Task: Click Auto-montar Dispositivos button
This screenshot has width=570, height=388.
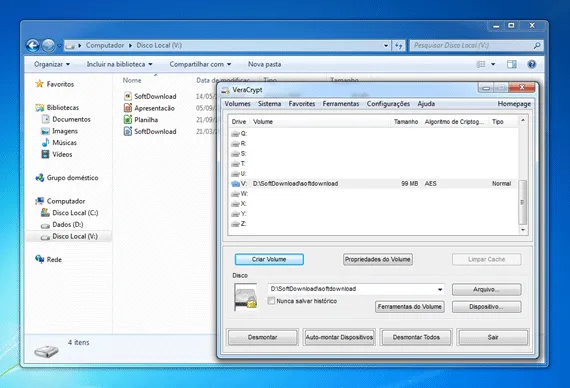Action: coord(339,337)
